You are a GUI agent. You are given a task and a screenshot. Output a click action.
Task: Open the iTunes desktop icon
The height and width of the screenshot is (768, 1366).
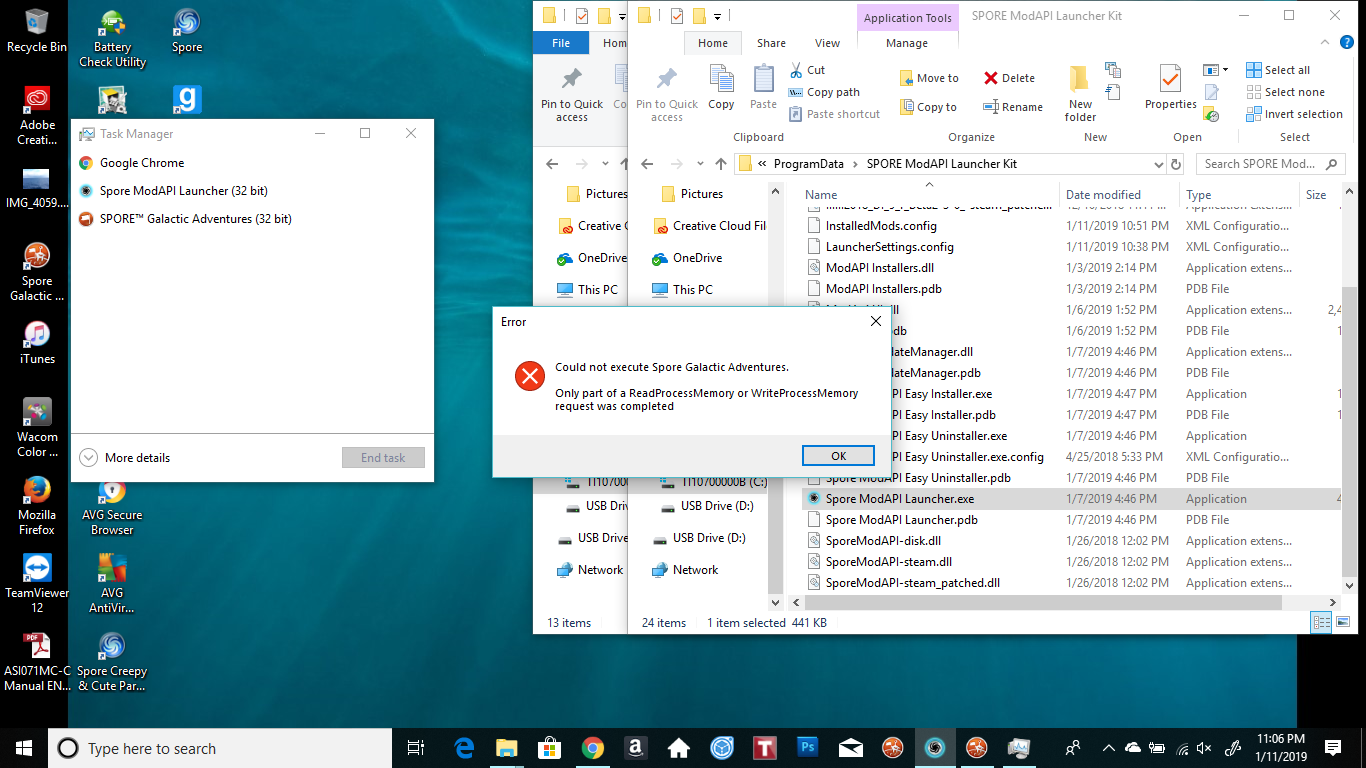(37, 343)
